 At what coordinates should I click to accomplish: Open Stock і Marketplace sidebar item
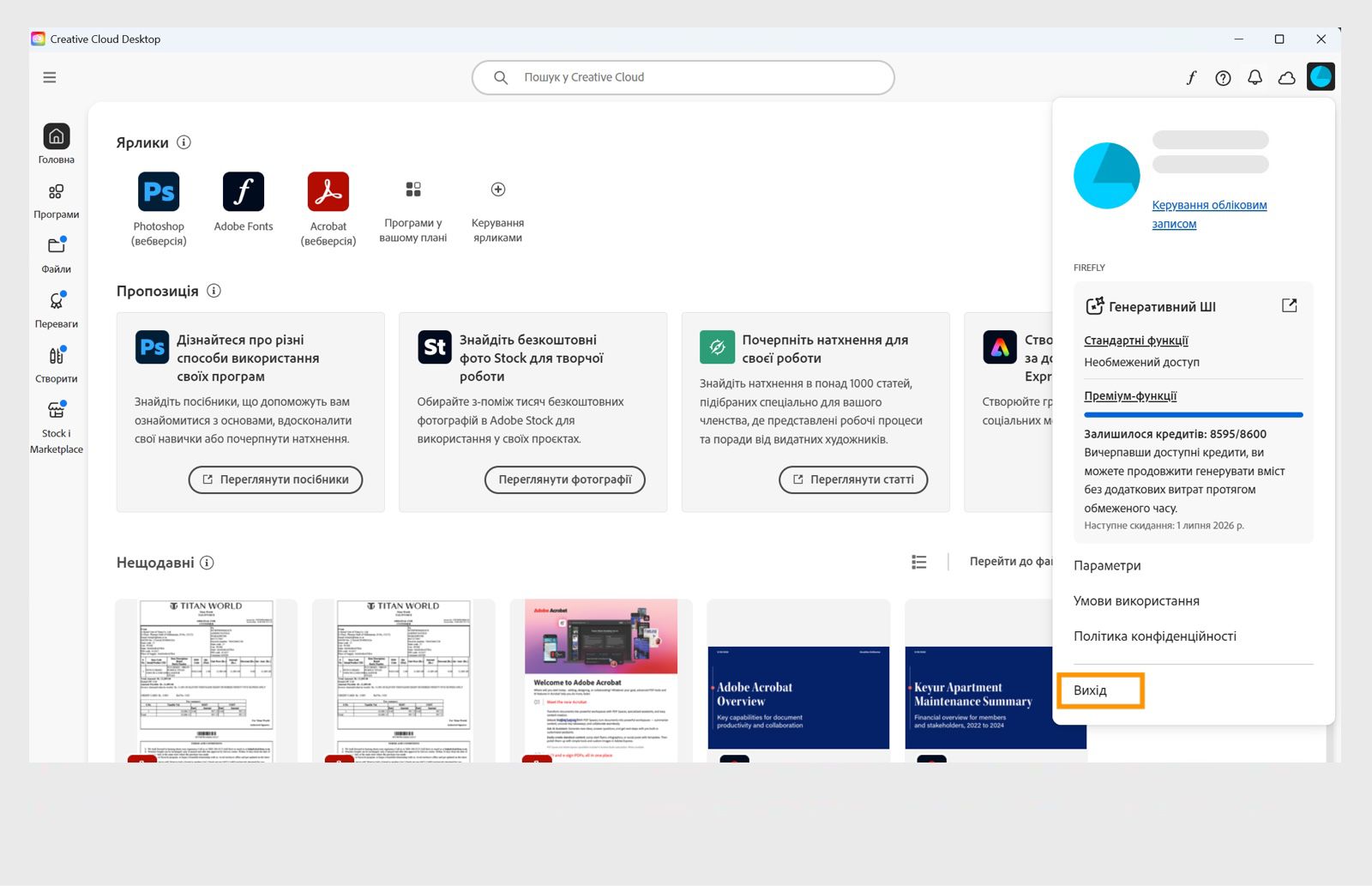(x=57, y=427)
